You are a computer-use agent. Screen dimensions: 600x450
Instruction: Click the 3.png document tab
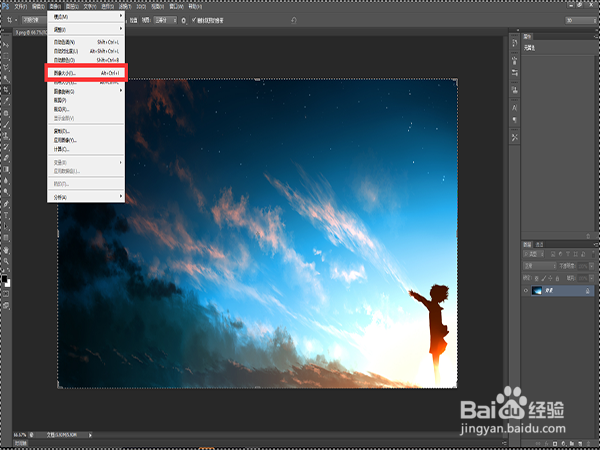[28, 33]
